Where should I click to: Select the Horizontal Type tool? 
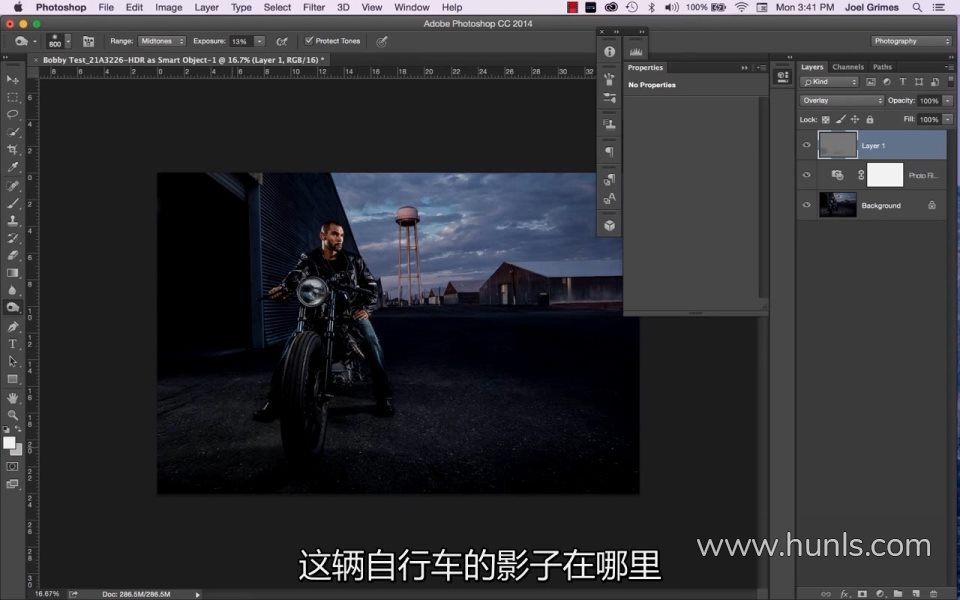12,344
